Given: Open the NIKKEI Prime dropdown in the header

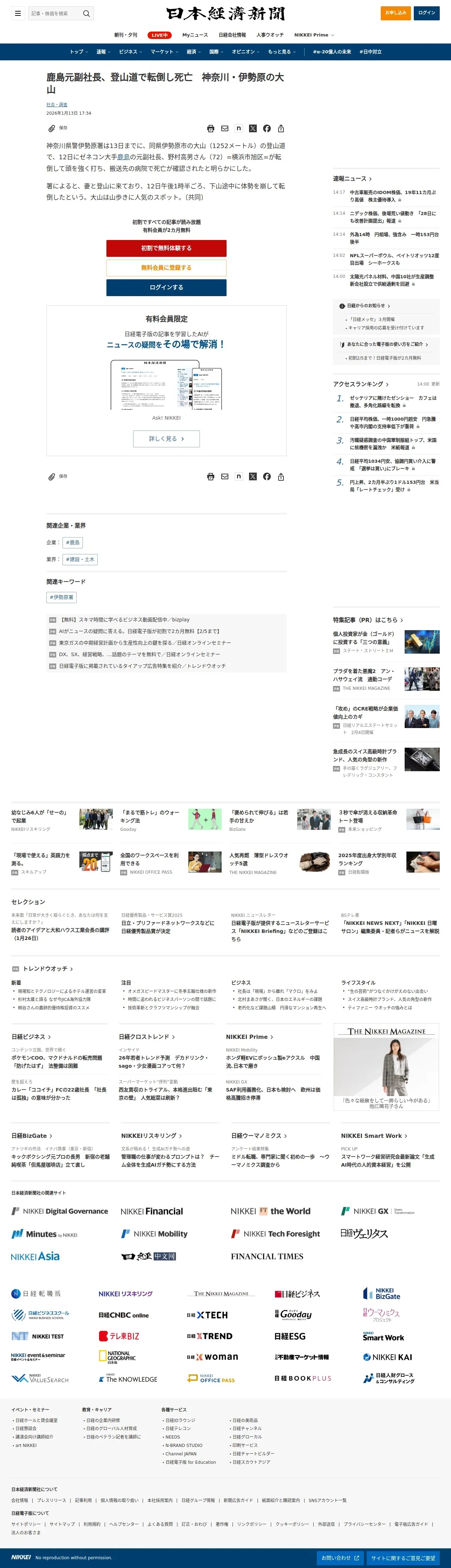Looking at the screenshot, I should click(314, 35).
